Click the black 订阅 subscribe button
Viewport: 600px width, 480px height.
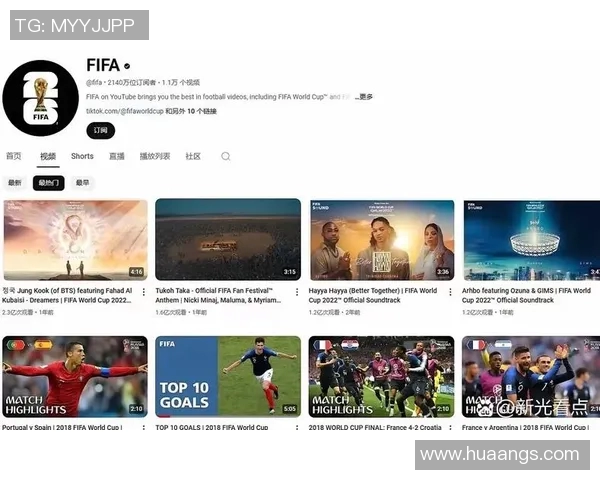(x=101, y=131)
